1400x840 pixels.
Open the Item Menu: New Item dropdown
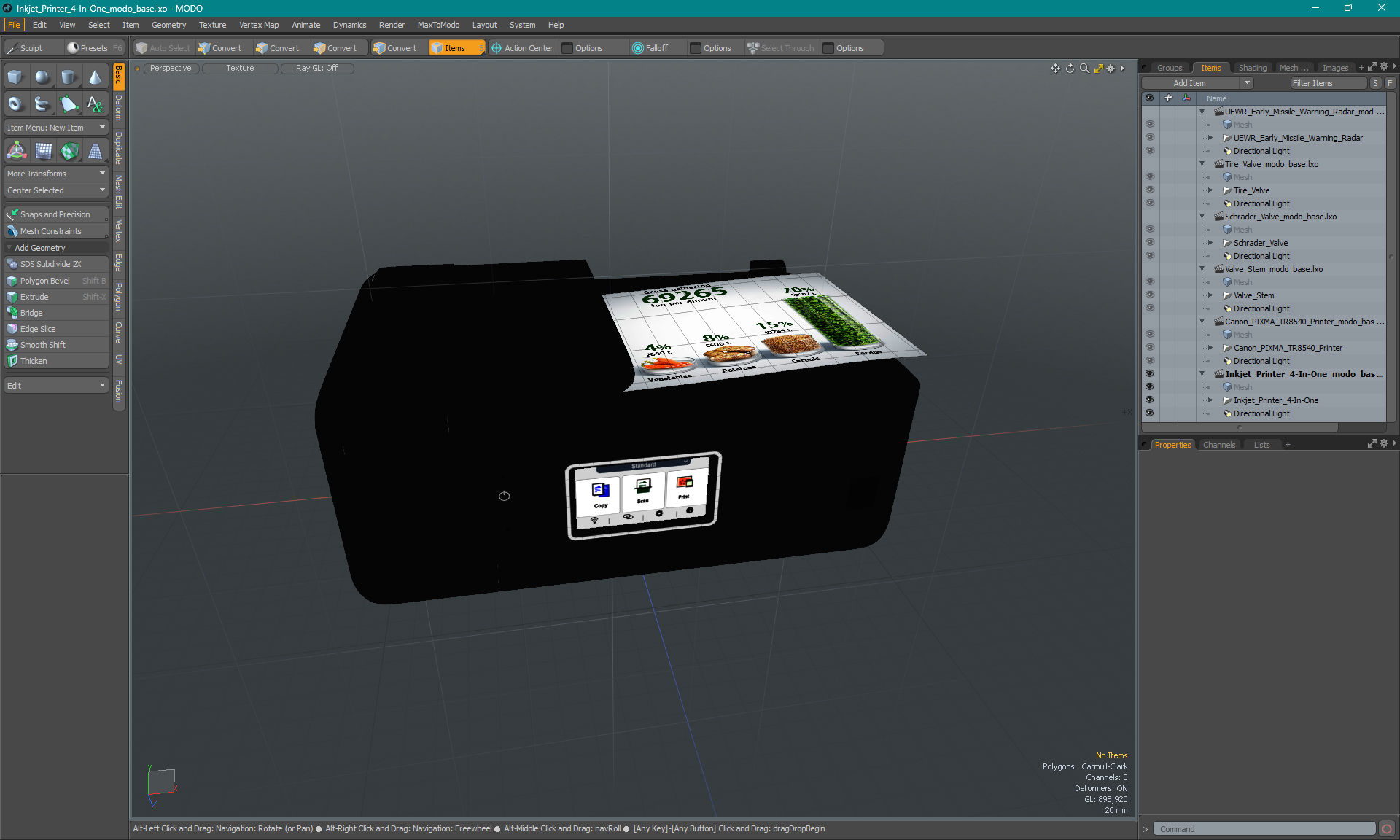56,128
